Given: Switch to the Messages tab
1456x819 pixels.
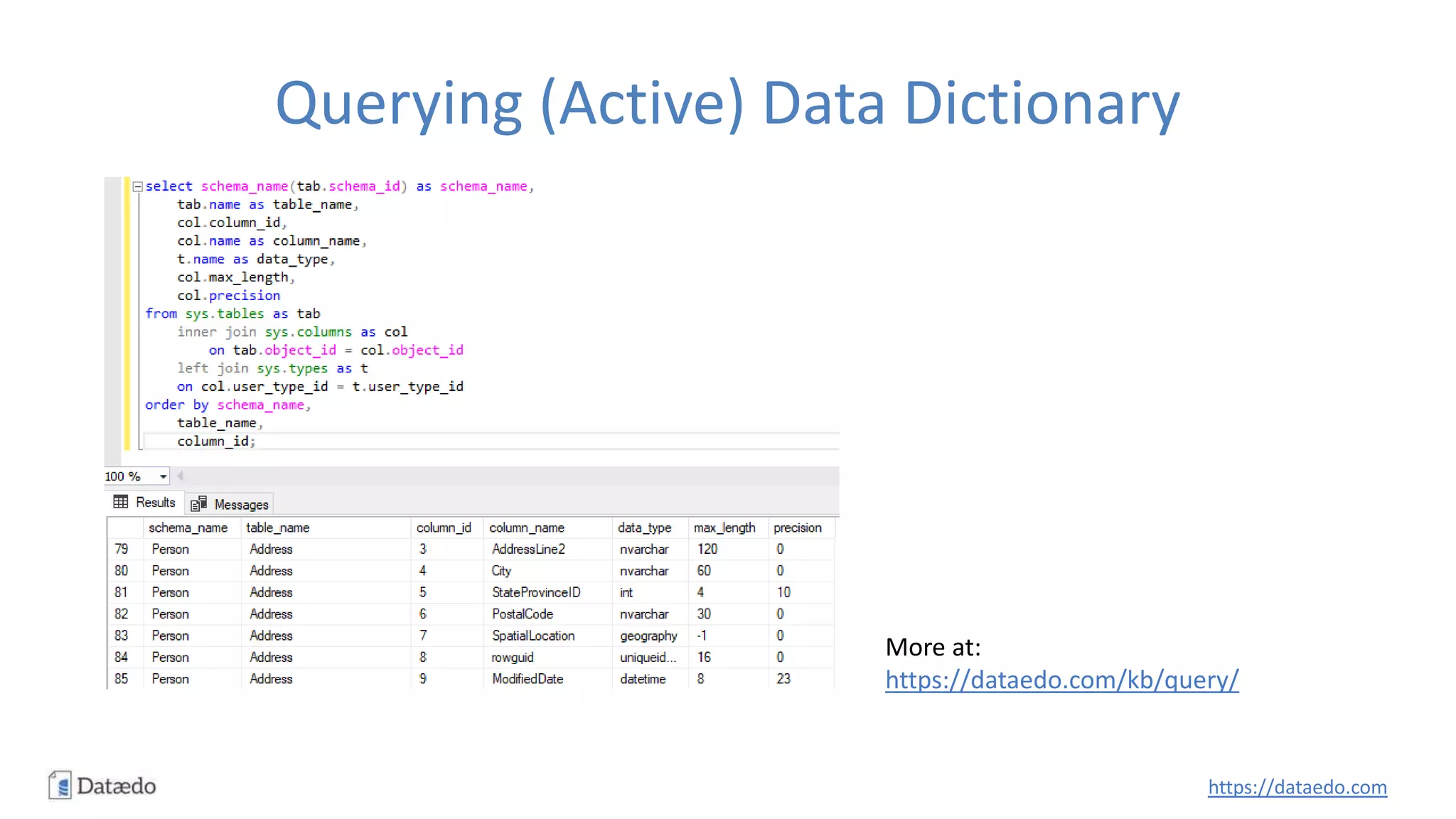Looking at the screenshot, I should pyautogui.click(x=241, y=505).
